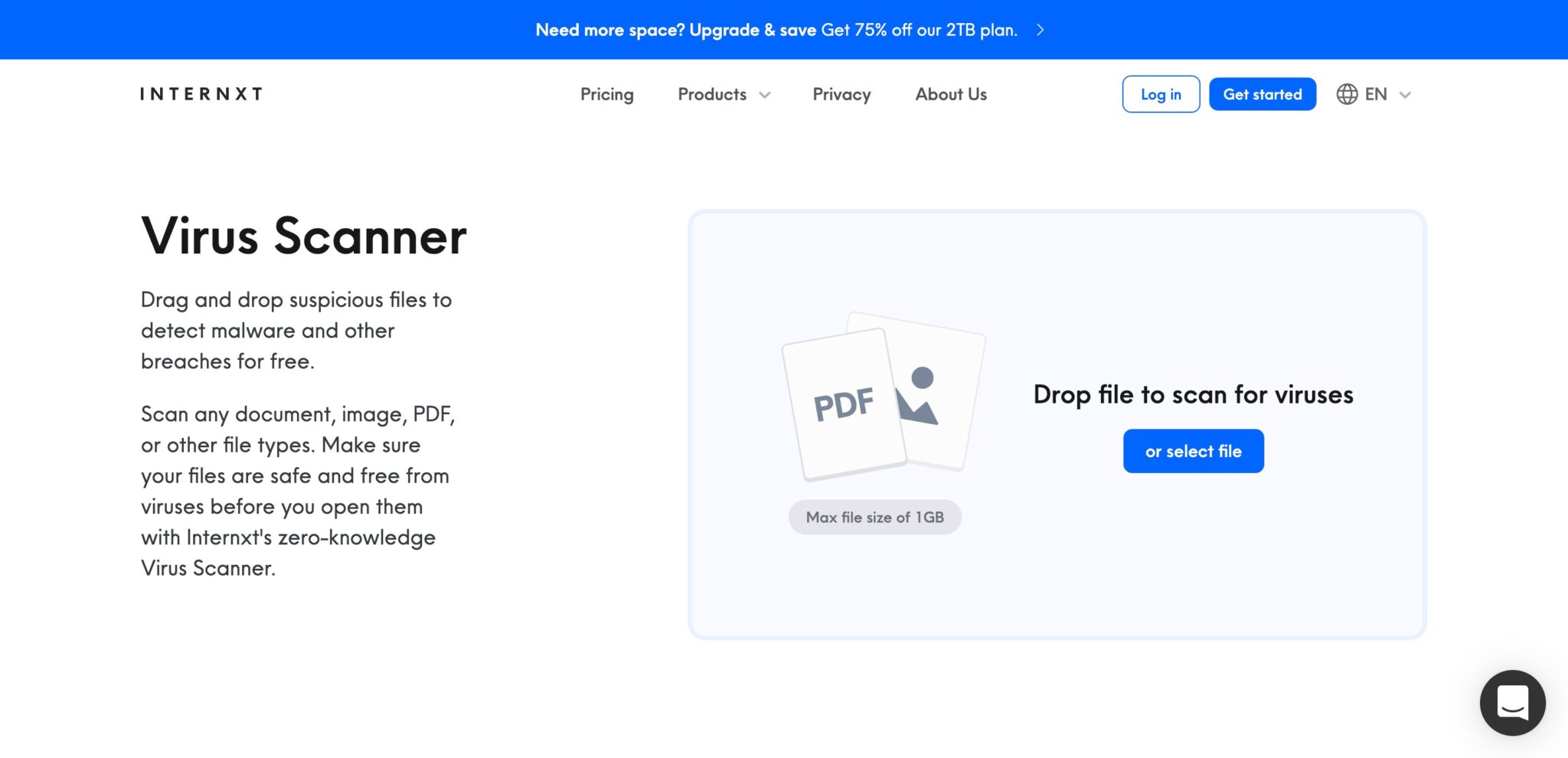Open the EN language selector
The width and height of the screenshot is (1568, 758).
pos(1375,94)
